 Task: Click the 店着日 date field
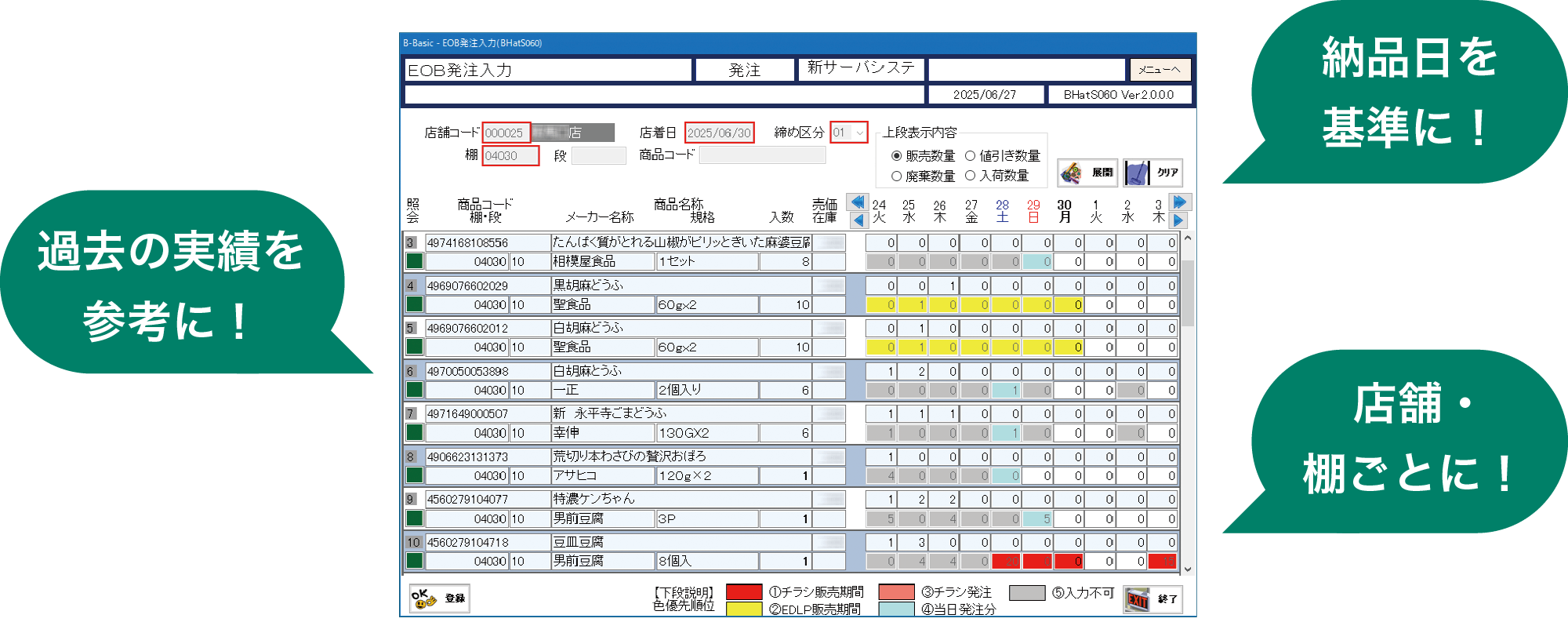(719, 133)
